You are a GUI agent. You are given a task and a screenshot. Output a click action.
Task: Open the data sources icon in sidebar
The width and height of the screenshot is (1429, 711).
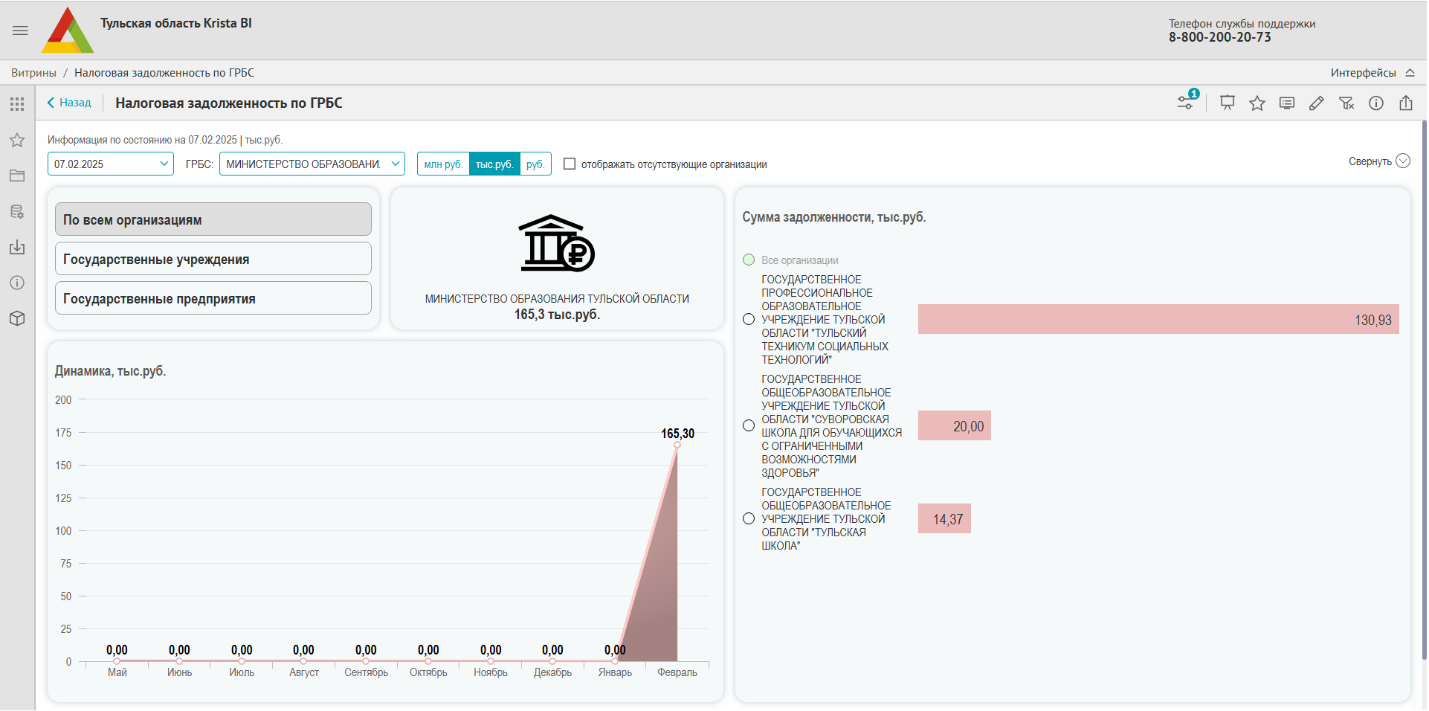point(16,212)
